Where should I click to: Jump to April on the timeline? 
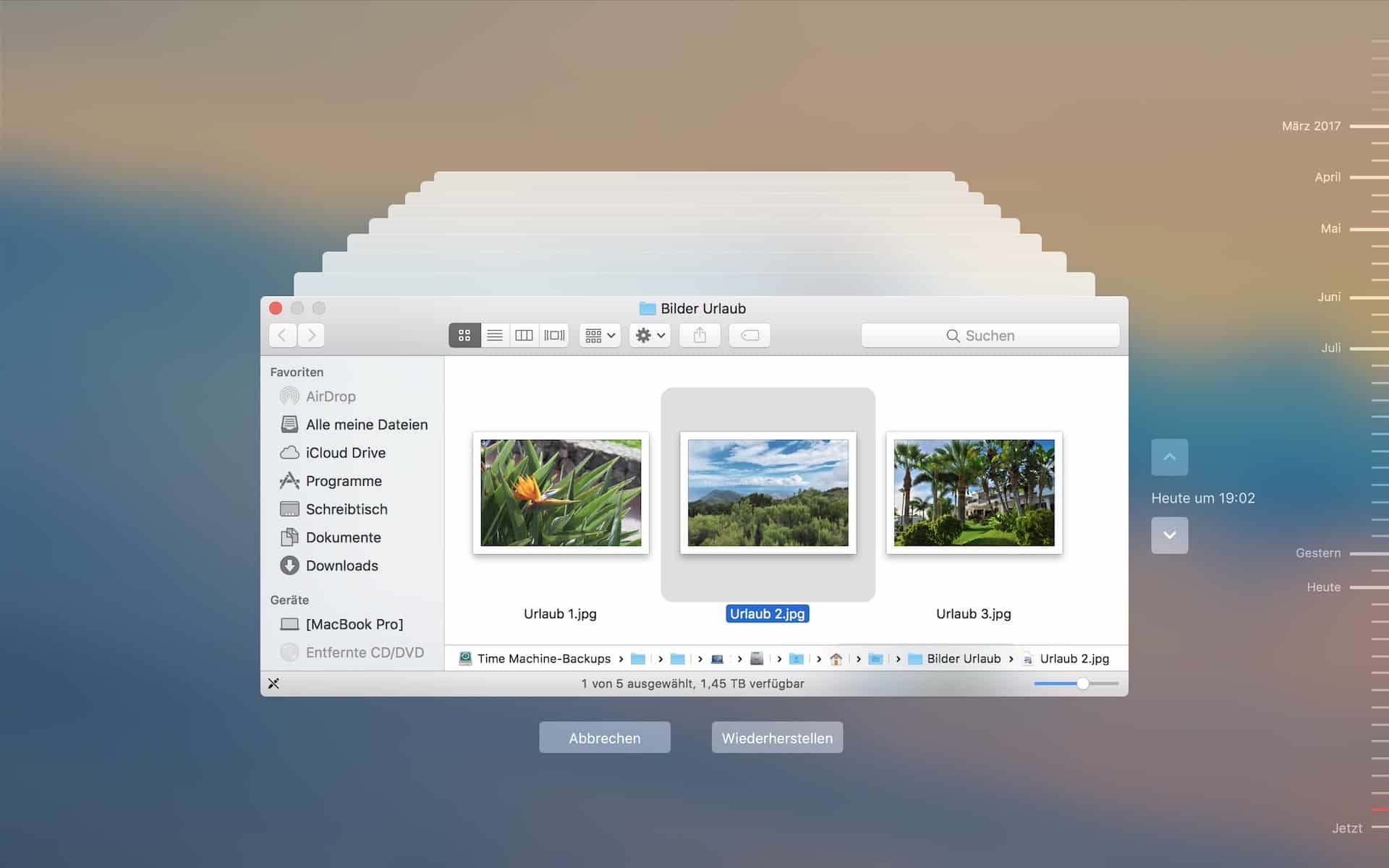click(1328, 177)
